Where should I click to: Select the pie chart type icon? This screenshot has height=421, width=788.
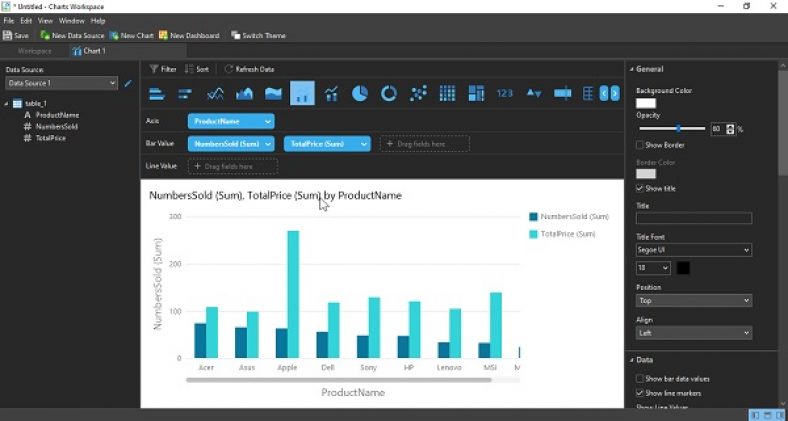pyautogui.click(x=360, y=93)
